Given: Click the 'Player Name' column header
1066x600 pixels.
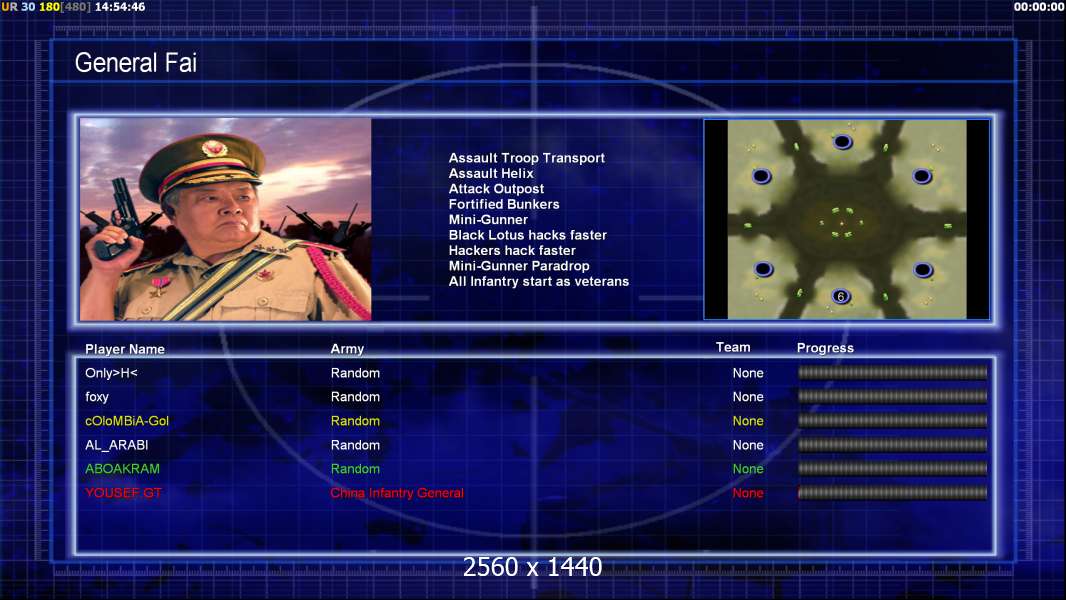Looking at the screenshot, I should [124, 349].
